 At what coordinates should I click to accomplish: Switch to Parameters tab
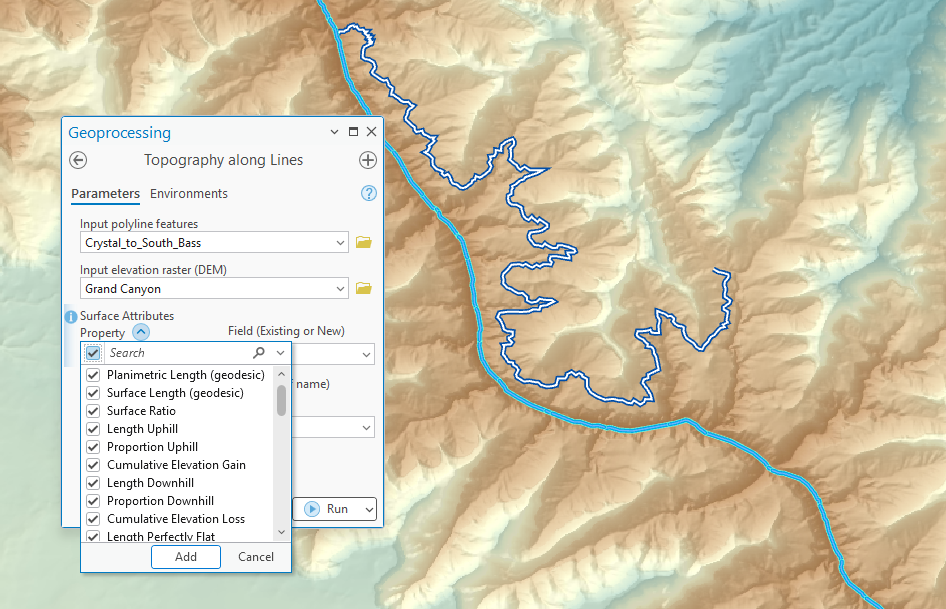point(106,194)
